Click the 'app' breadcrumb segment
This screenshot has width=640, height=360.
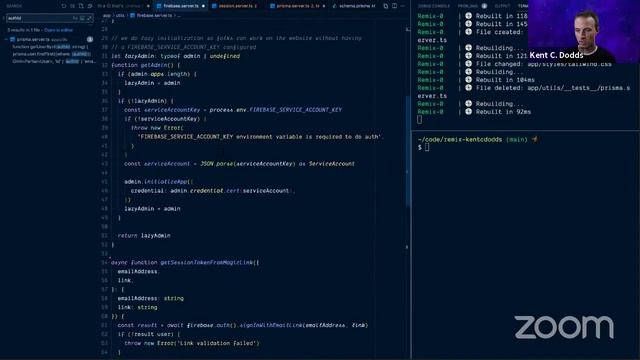click(x=107, y=16)
